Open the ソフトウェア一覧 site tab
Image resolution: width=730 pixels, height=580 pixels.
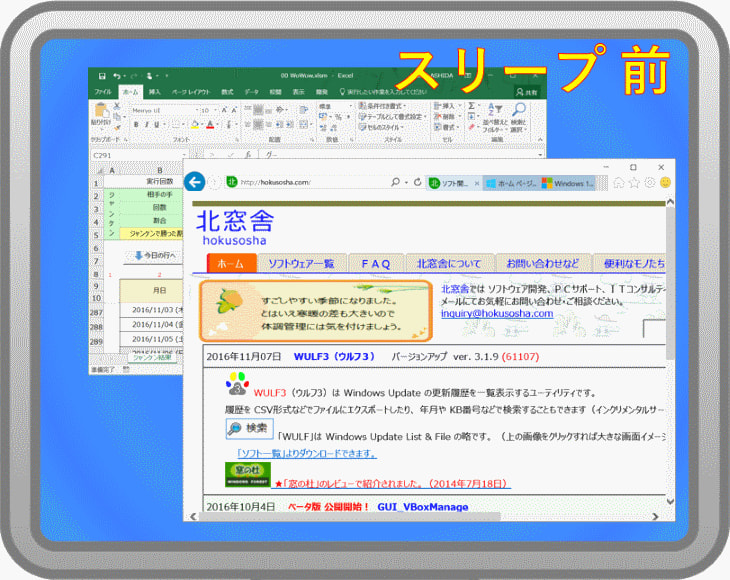(x=302, y=263)
